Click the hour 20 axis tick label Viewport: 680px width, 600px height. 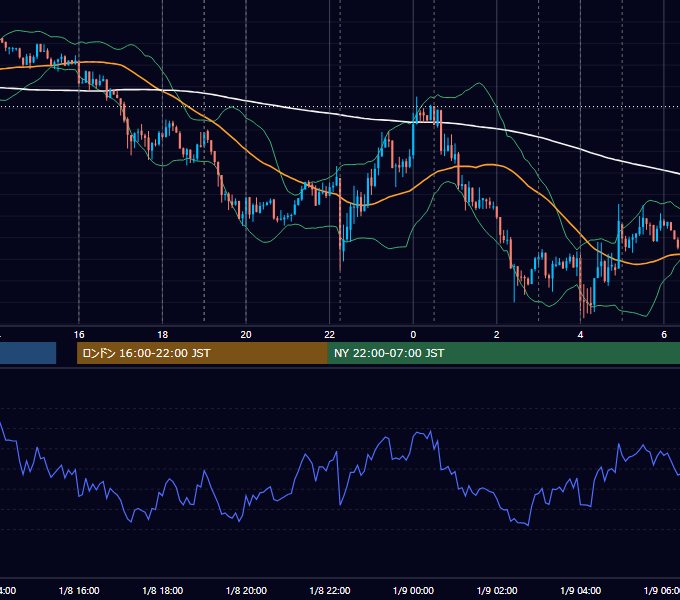click(246, 335)
